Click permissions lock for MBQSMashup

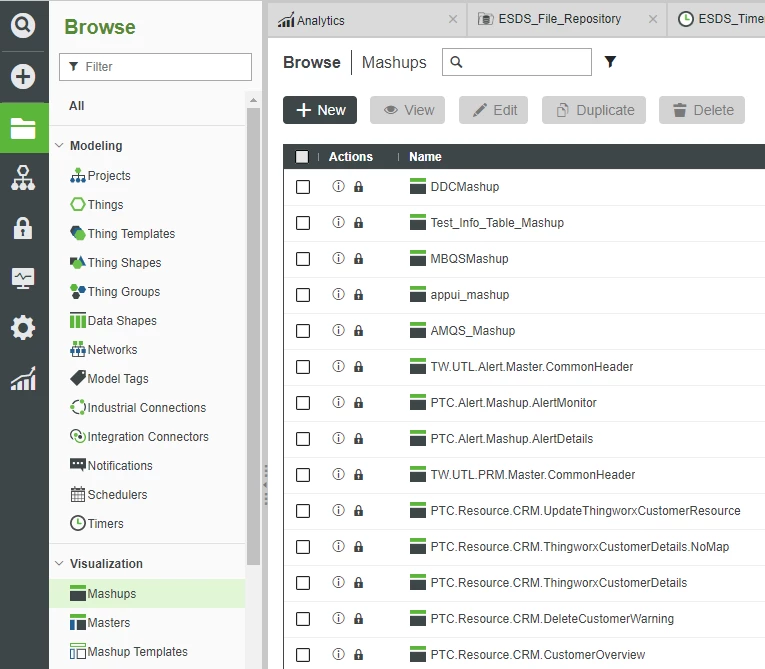(359, 259)
